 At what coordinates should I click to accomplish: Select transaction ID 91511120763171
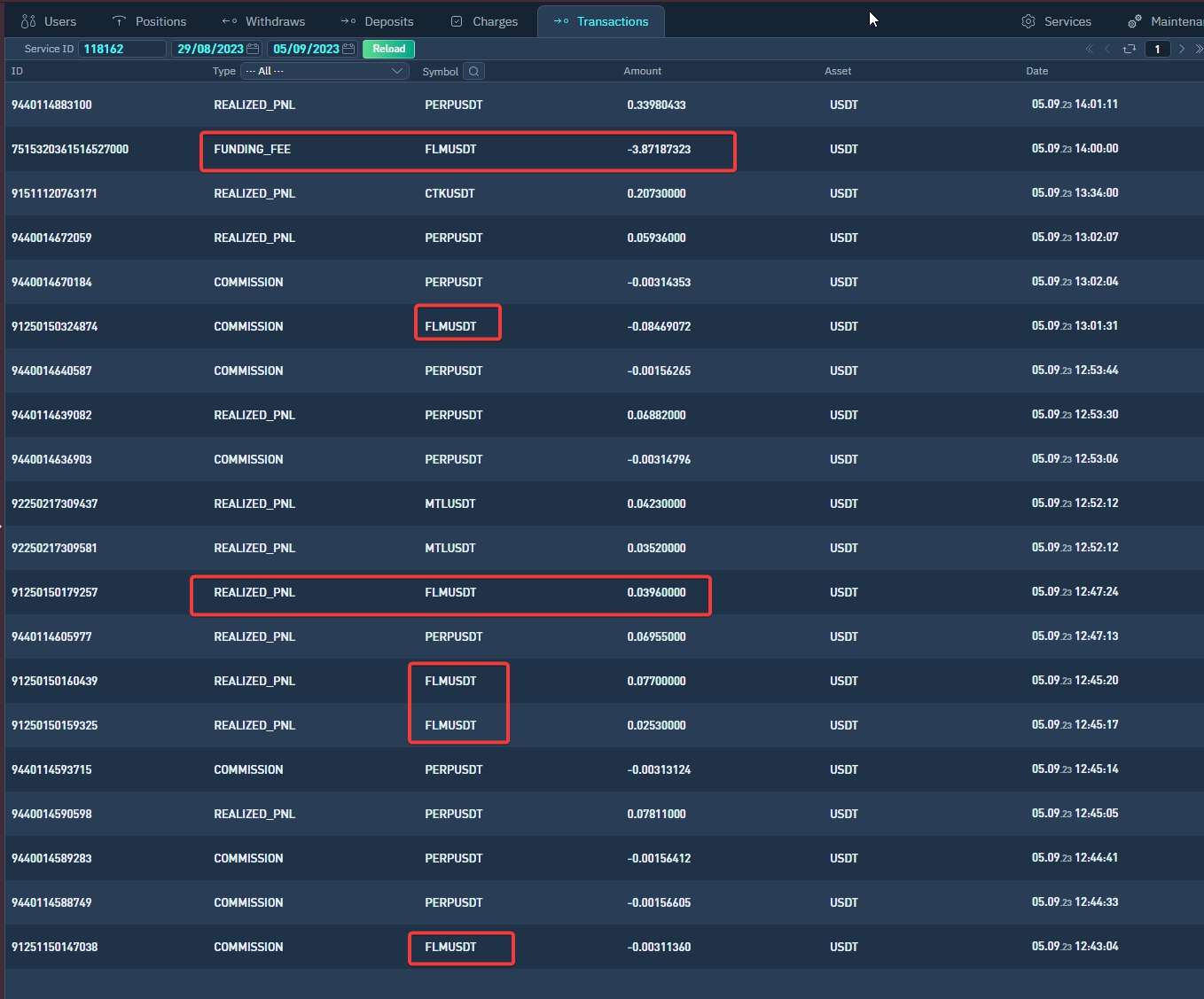click(54, 193)
